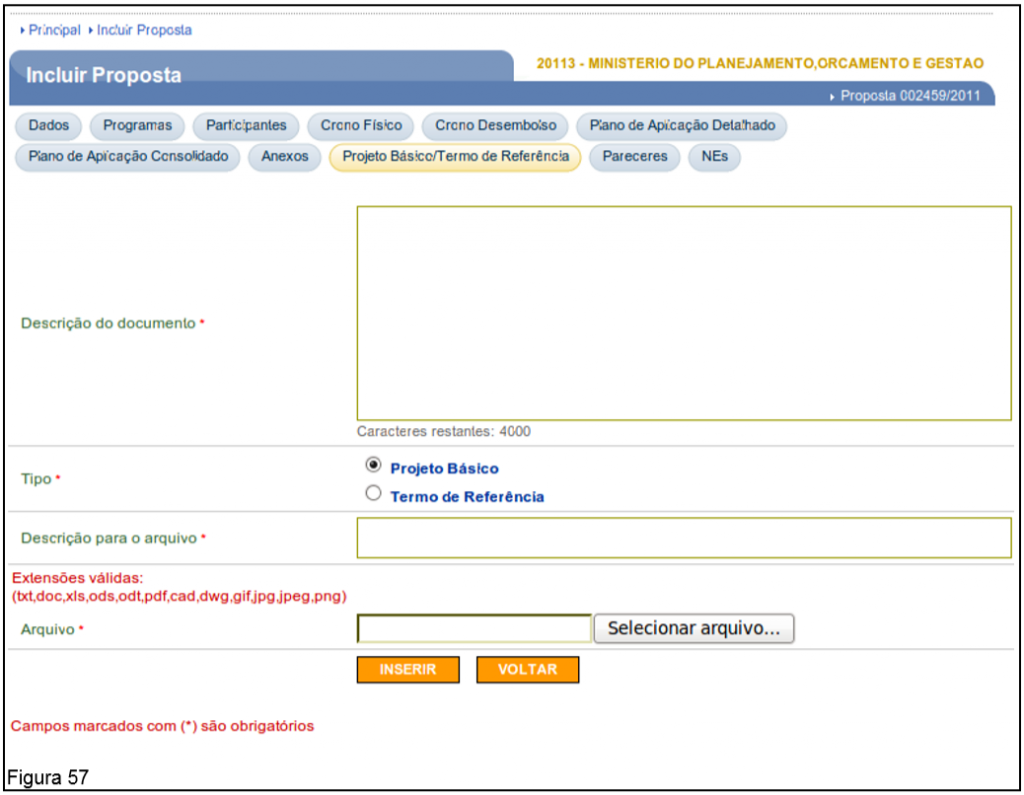The width and height of the screenshot is (1024, 795).
Task: Select the Projeto Básico radio button
Action: [374, 465]
